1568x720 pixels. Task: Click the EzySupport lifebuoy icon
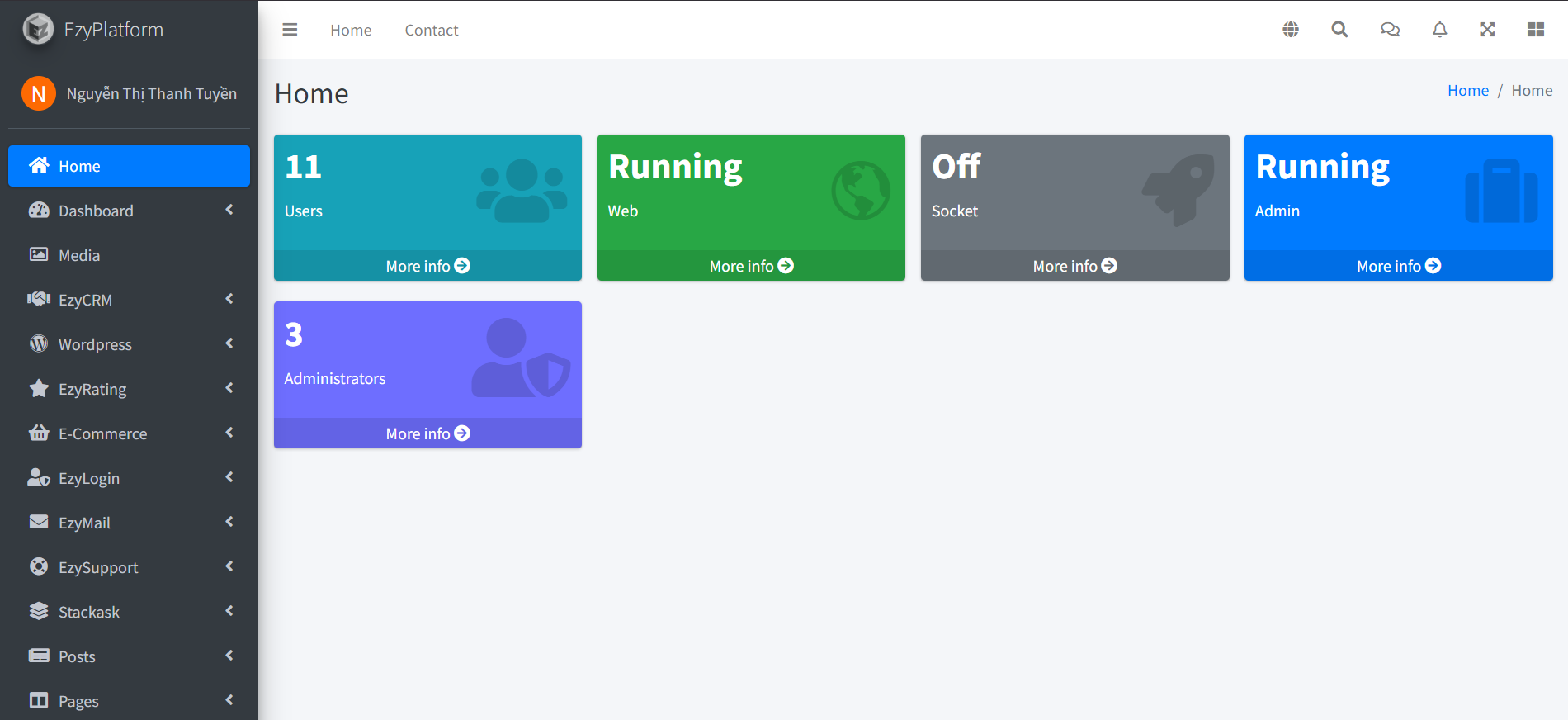[x=39, y=566]
